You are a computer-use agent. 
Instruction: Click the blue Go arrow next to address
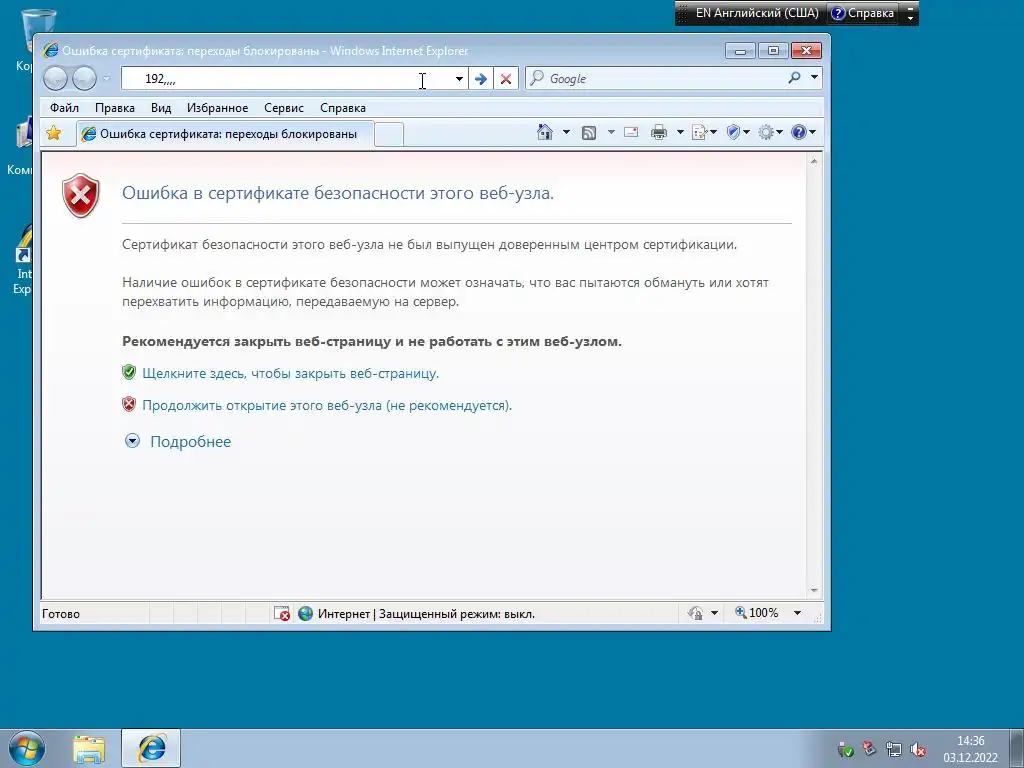coord(481,79)
